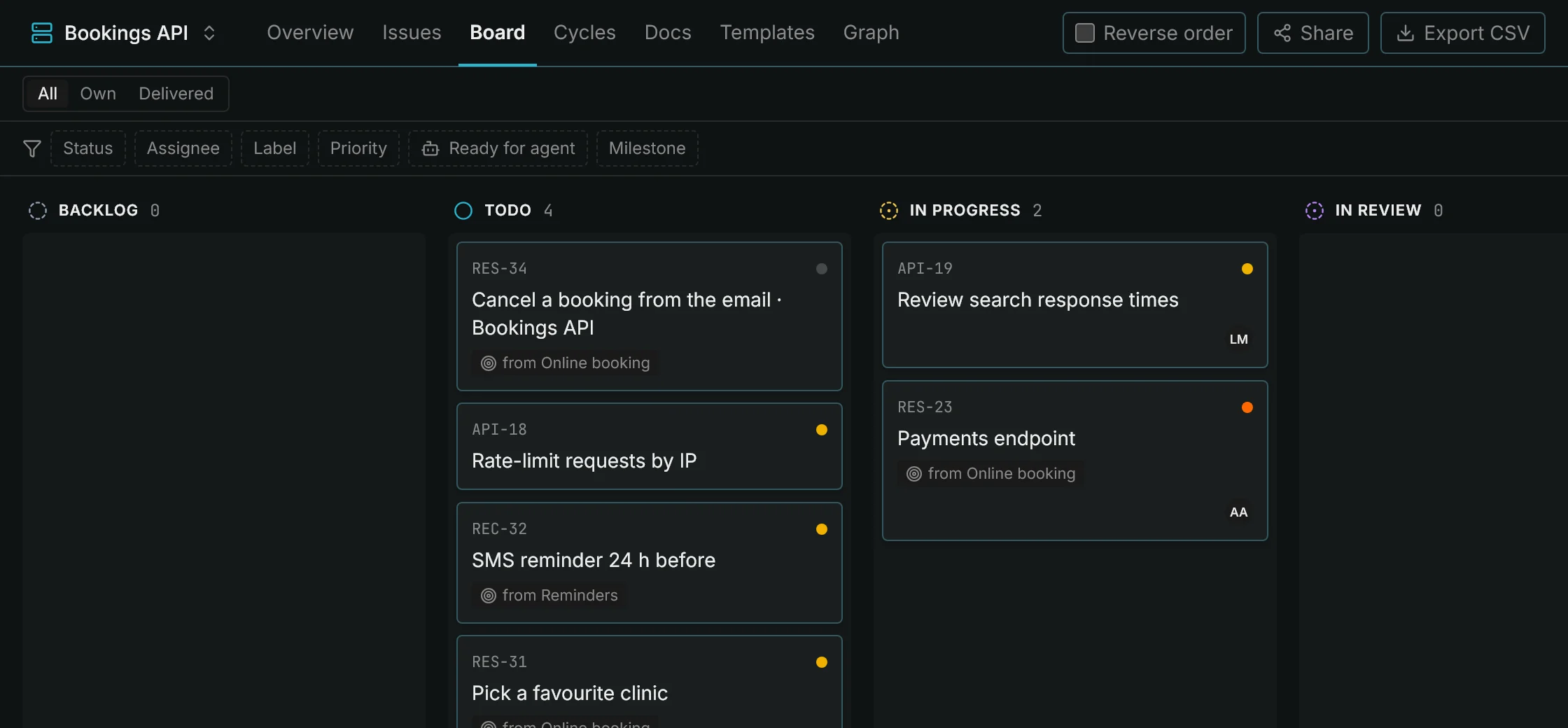The image size is (1568, 728).
Task: Open the Graph tab
Action: [x=871, y=33]
